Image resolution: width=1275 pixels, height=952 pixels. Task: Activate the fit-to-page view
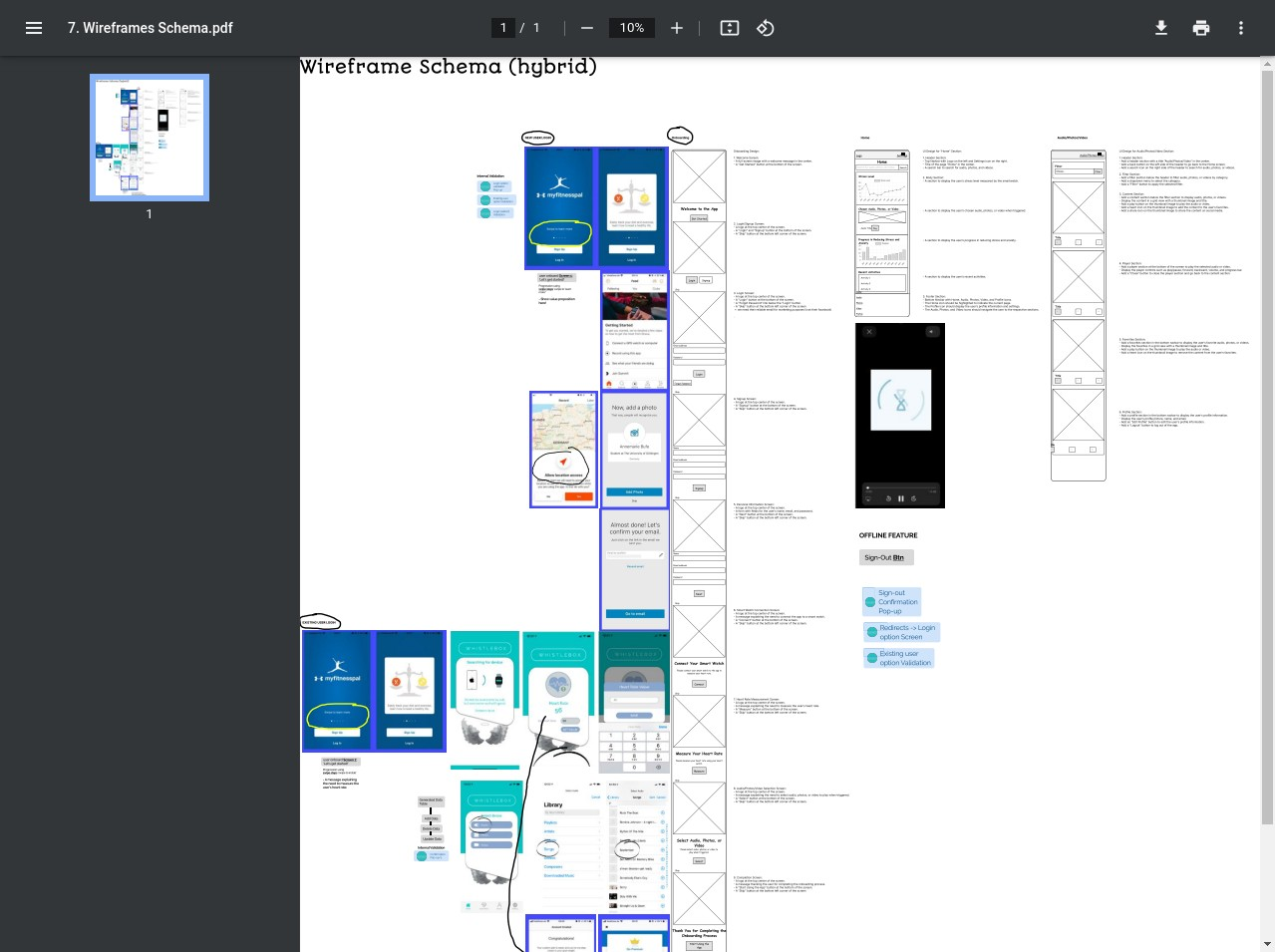729,28
